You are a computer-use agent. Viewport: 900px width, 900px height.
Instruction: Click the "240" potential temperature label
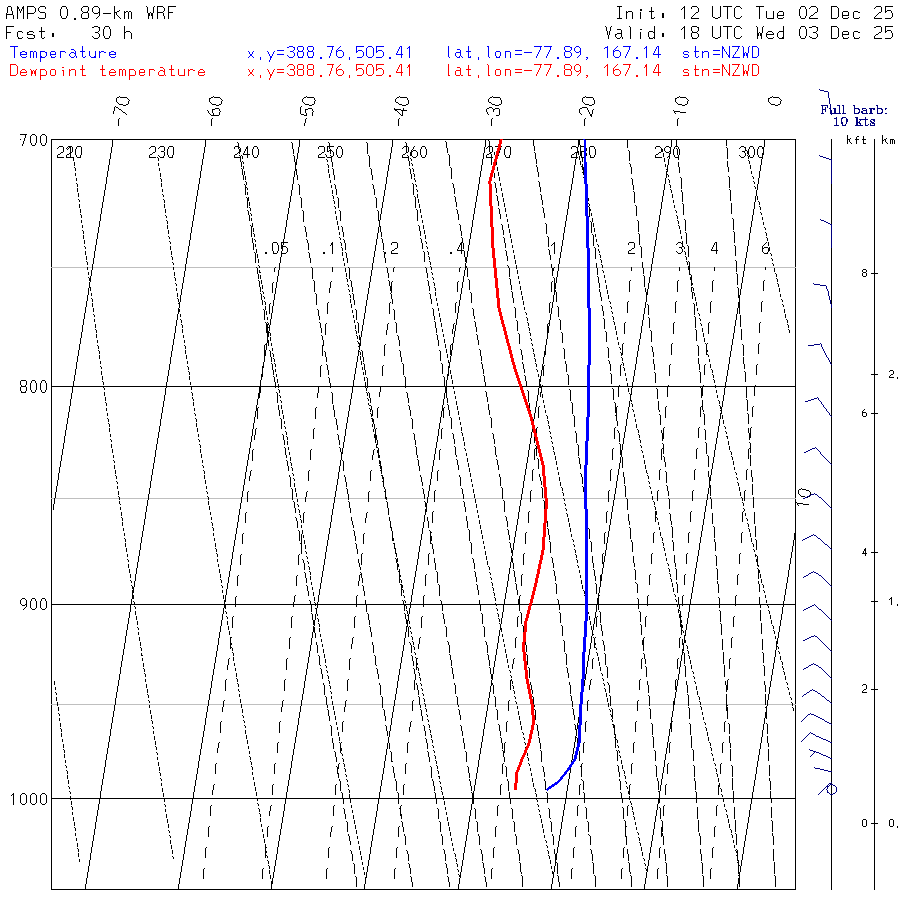pos(246,152)
